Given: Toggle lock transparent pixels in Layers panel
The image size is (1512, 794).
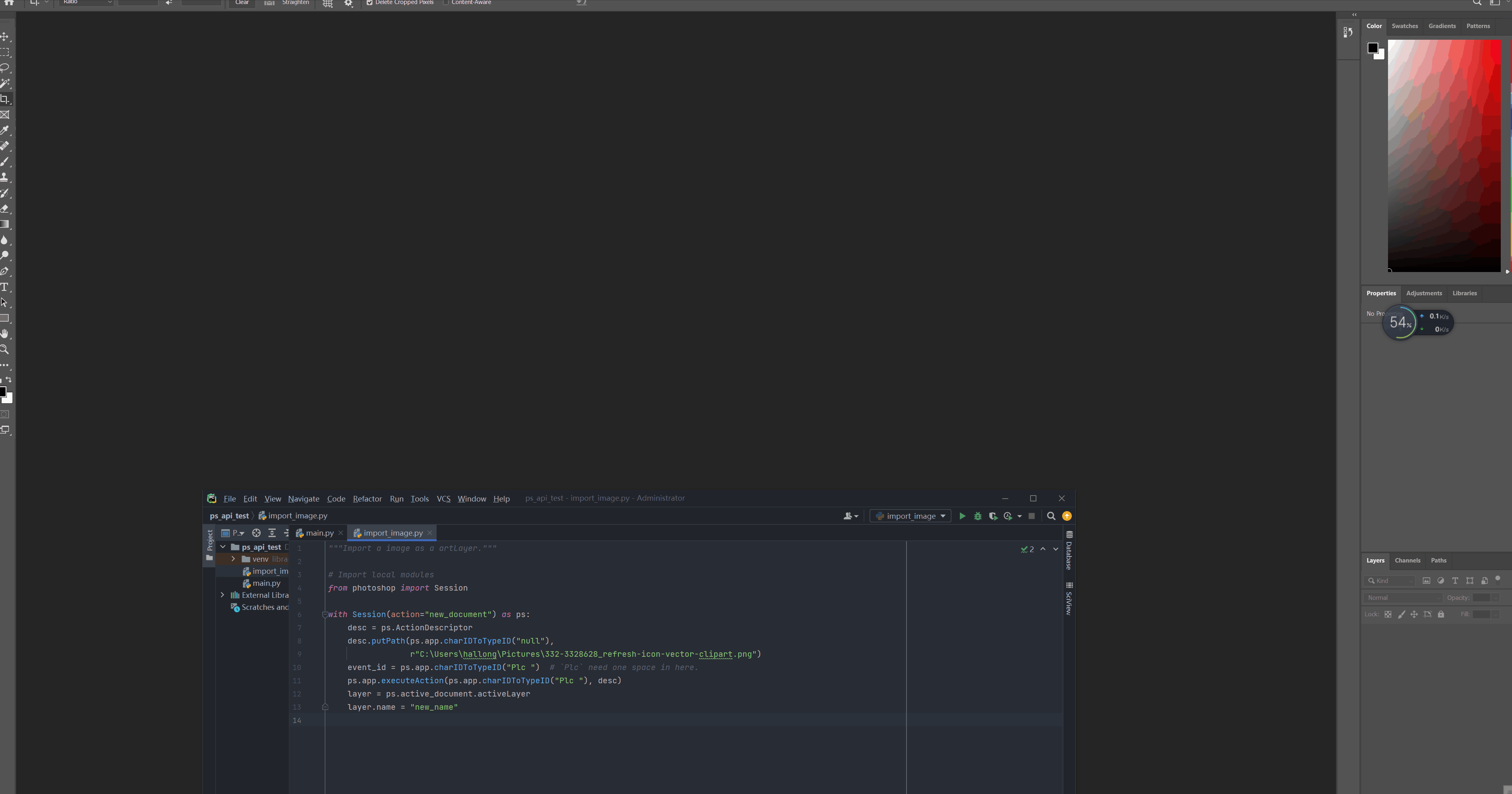Looking at the screenshot, I should point(1388,614).
